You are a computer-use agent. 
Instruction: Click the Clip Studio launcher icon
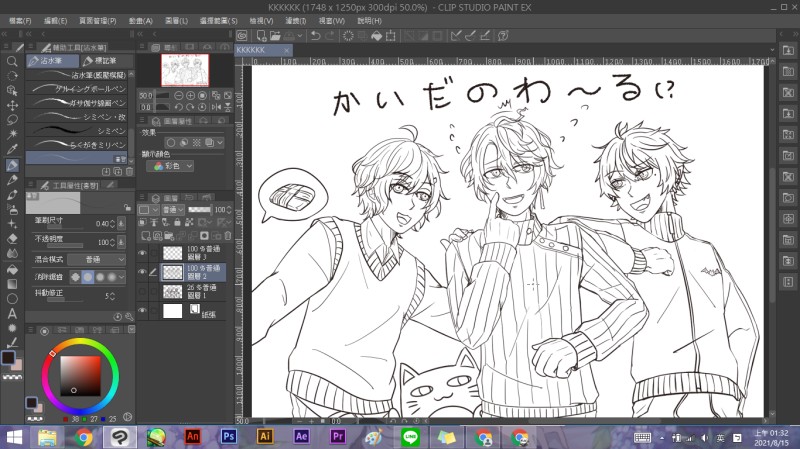242,36
